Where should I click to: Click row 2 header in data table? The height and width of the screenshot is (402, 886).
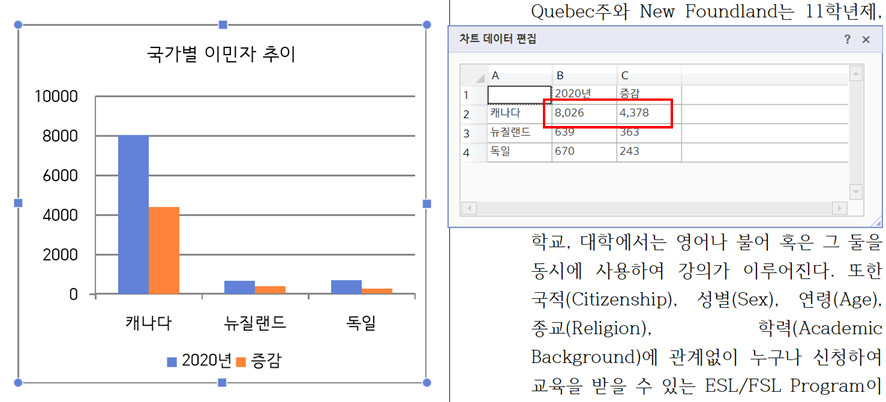[x=474, y=114]
